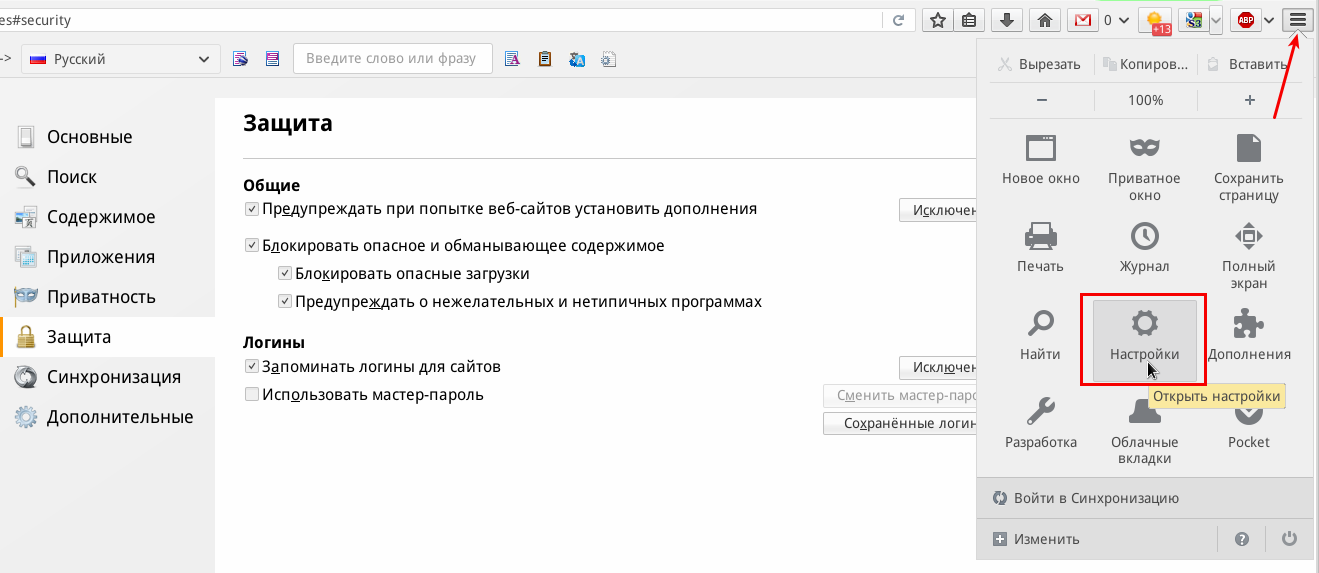The image size is (1319, 573).
Task: Select Поиск in the settings sidebar
Action: tap(107, 177)
